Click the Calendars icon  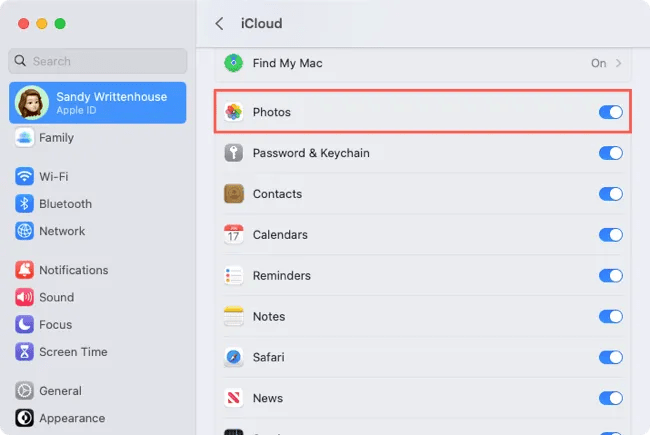point(234,235)
